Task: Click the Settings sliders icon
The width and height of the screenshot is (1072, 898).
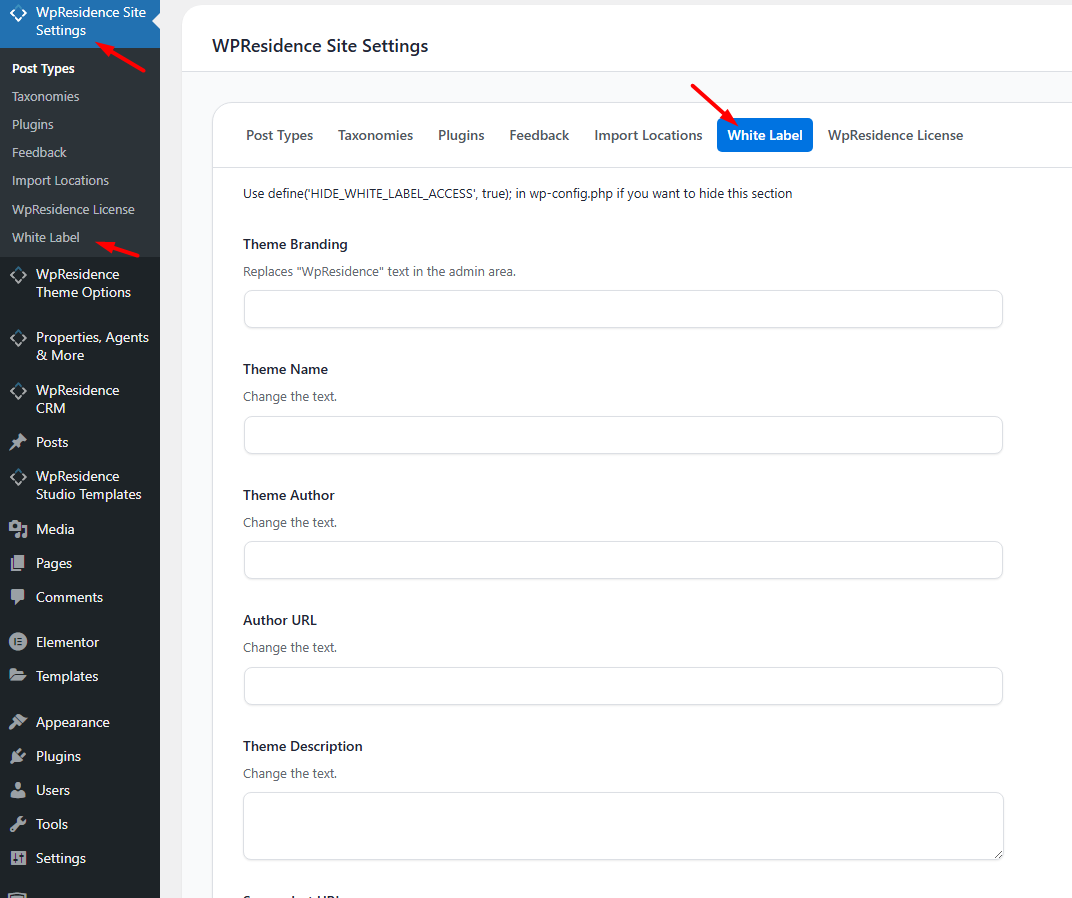Action: coord(18,858)
